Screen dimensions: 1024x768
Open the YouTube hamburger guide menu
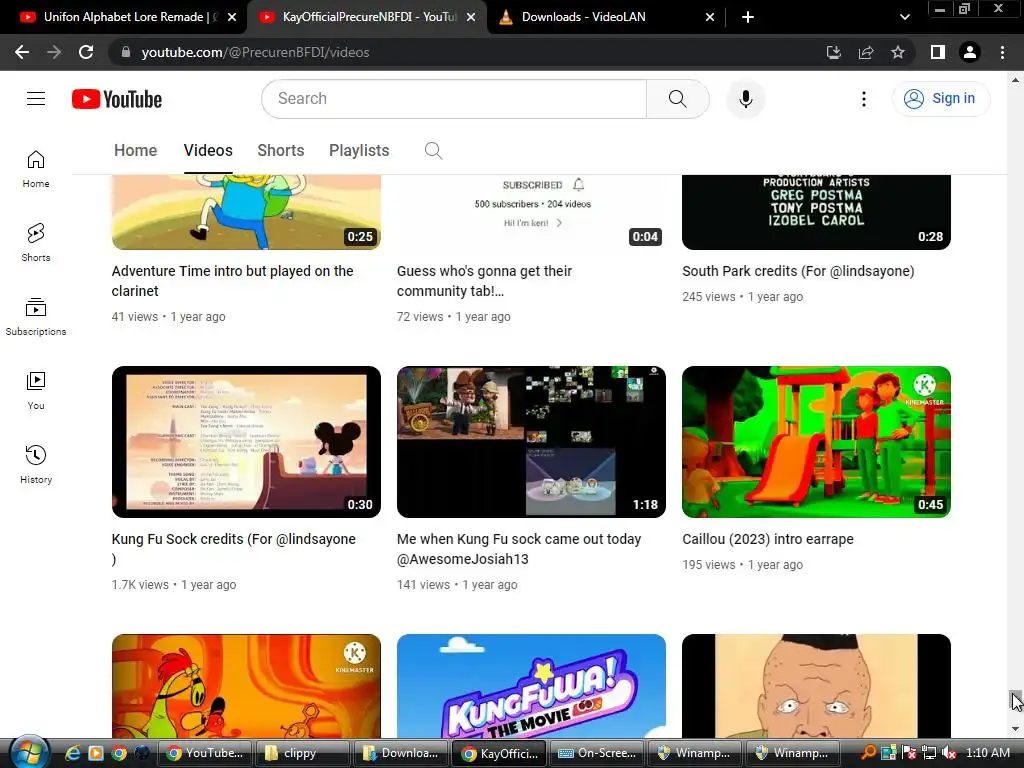click(36, 99)
